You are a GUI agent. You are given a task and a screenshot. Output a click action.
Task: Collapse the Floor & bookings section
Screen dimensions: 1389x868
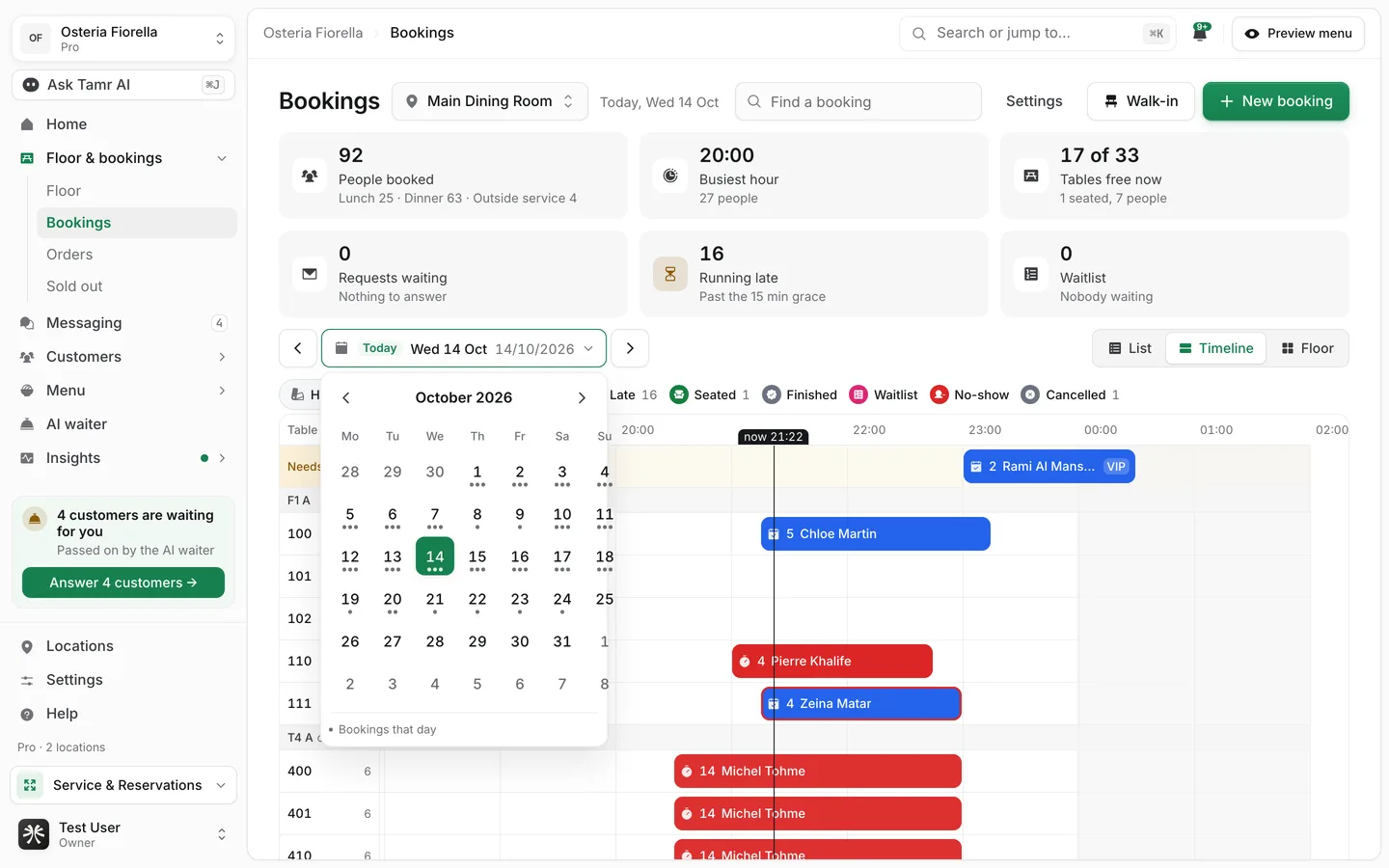point(222,158)
